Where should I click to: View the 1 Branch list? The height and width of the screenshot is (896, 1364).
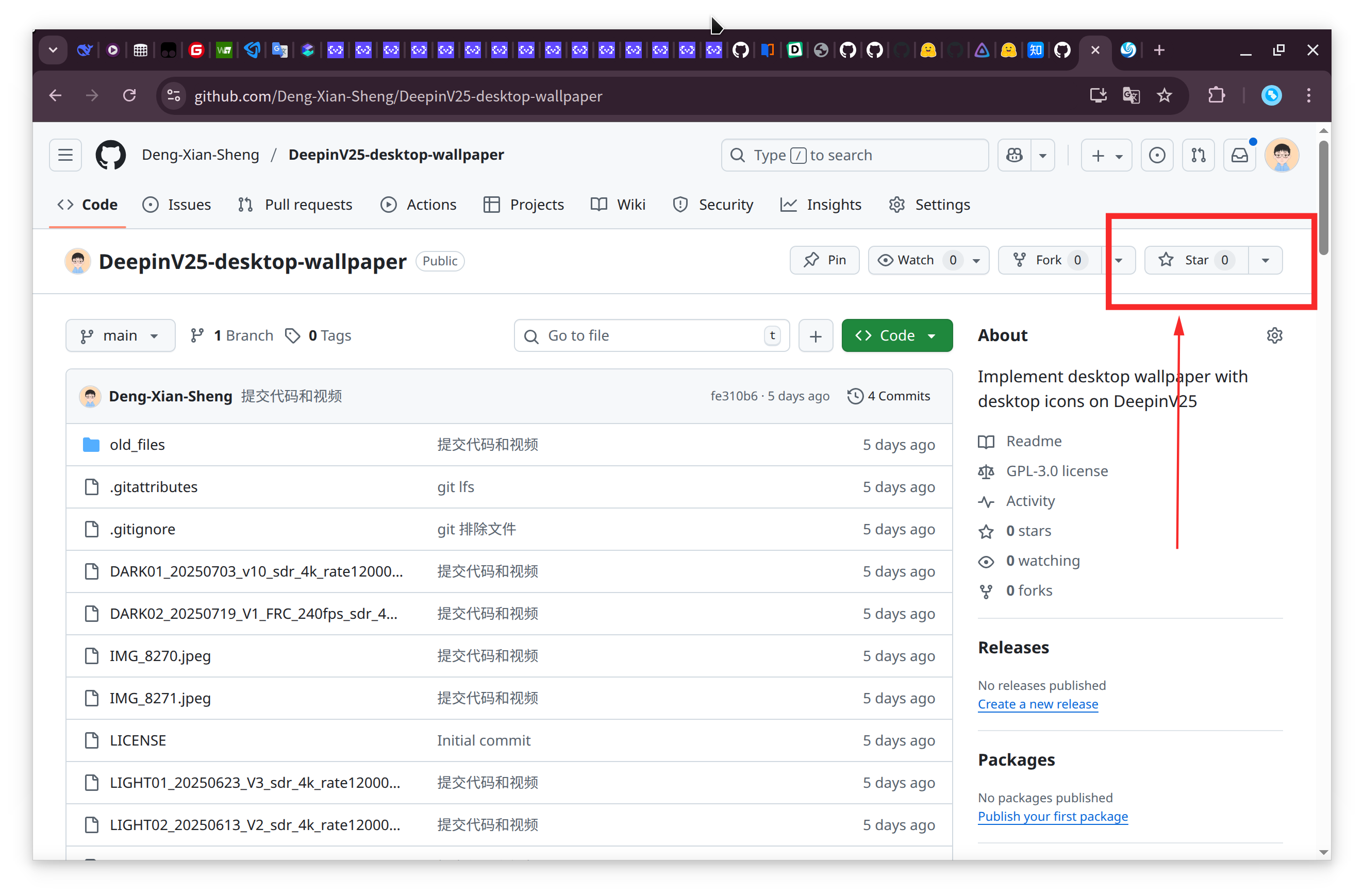click(232, 336)
